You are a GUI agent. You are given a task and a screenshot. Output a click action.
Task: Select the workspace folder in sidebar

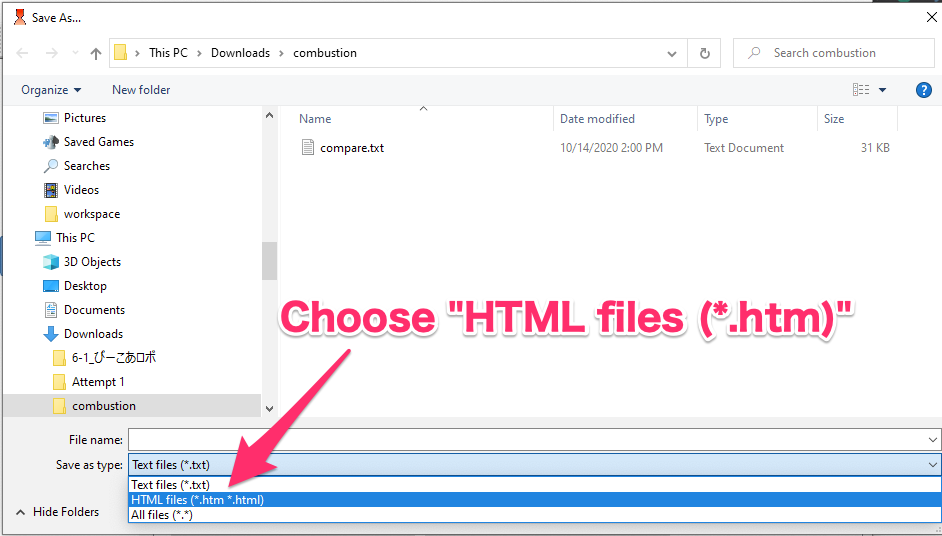(91, 214)
